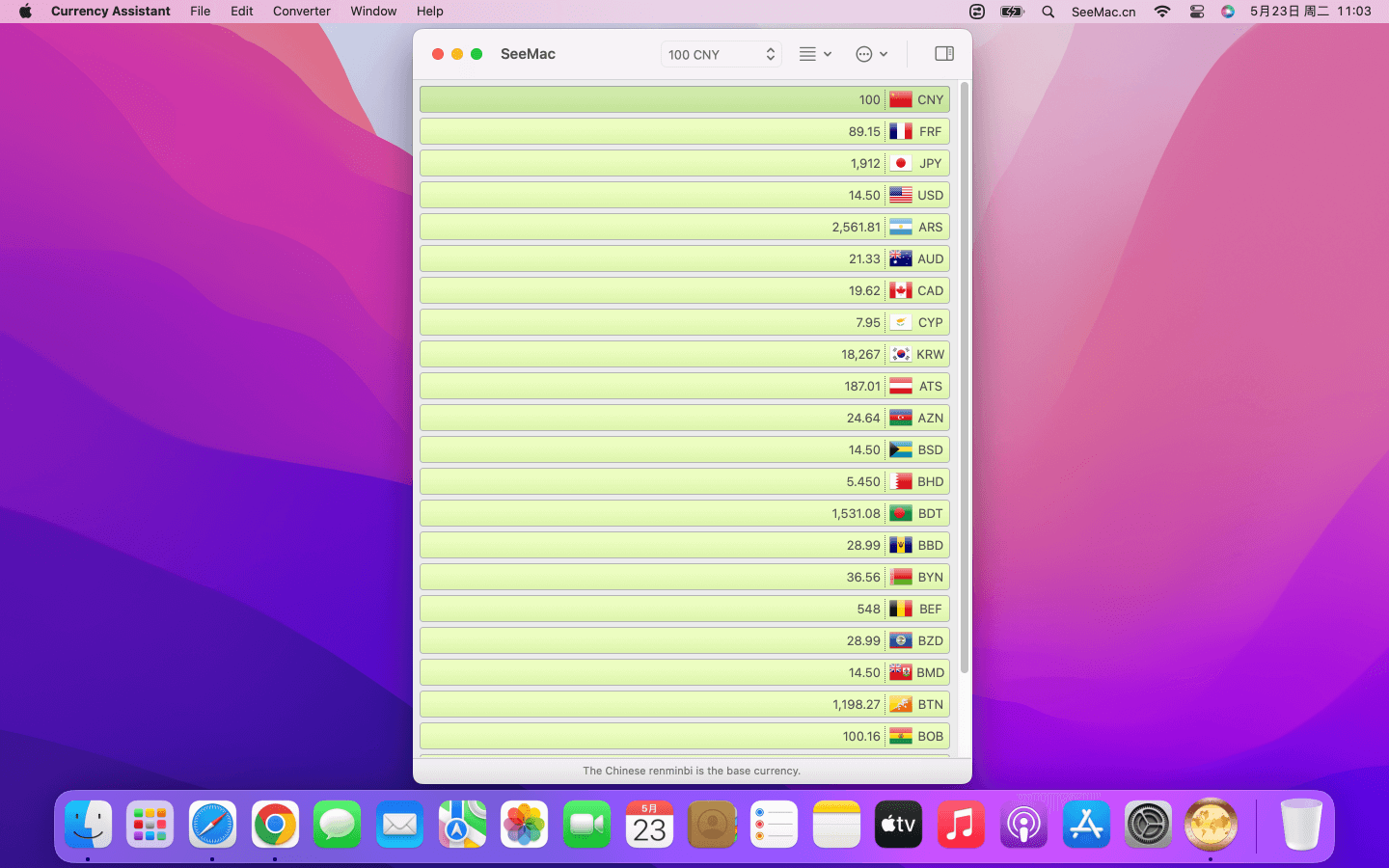Click the Belgium flag icon for BEF
Screen dimensions: 1389x868
(901, 609)
